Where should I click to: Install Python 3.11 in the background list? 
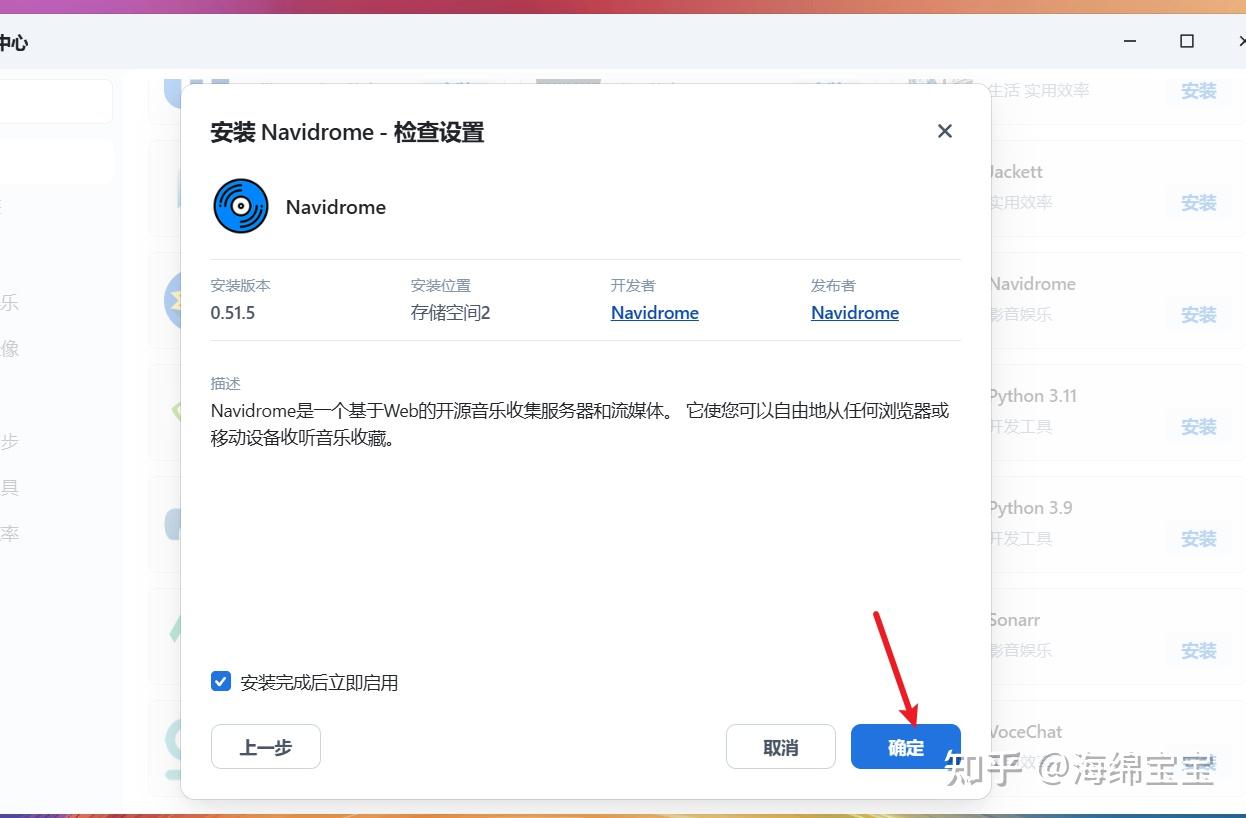coord(1198,427)
